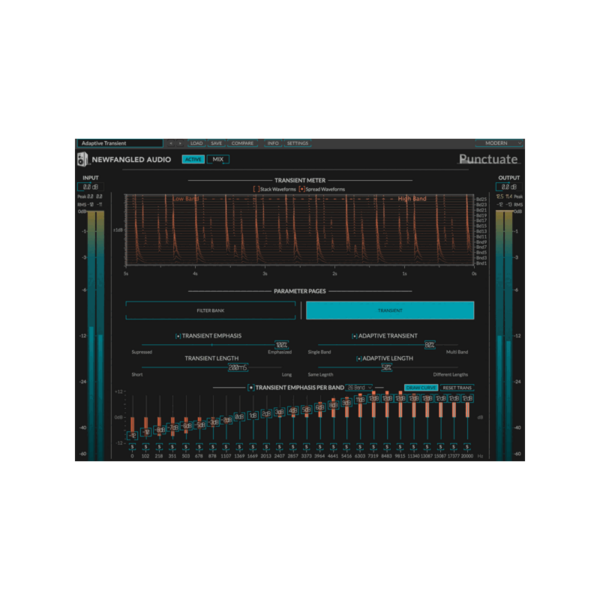Click the SAVE preset button
The image size is (600, 600).
(216, 143)
